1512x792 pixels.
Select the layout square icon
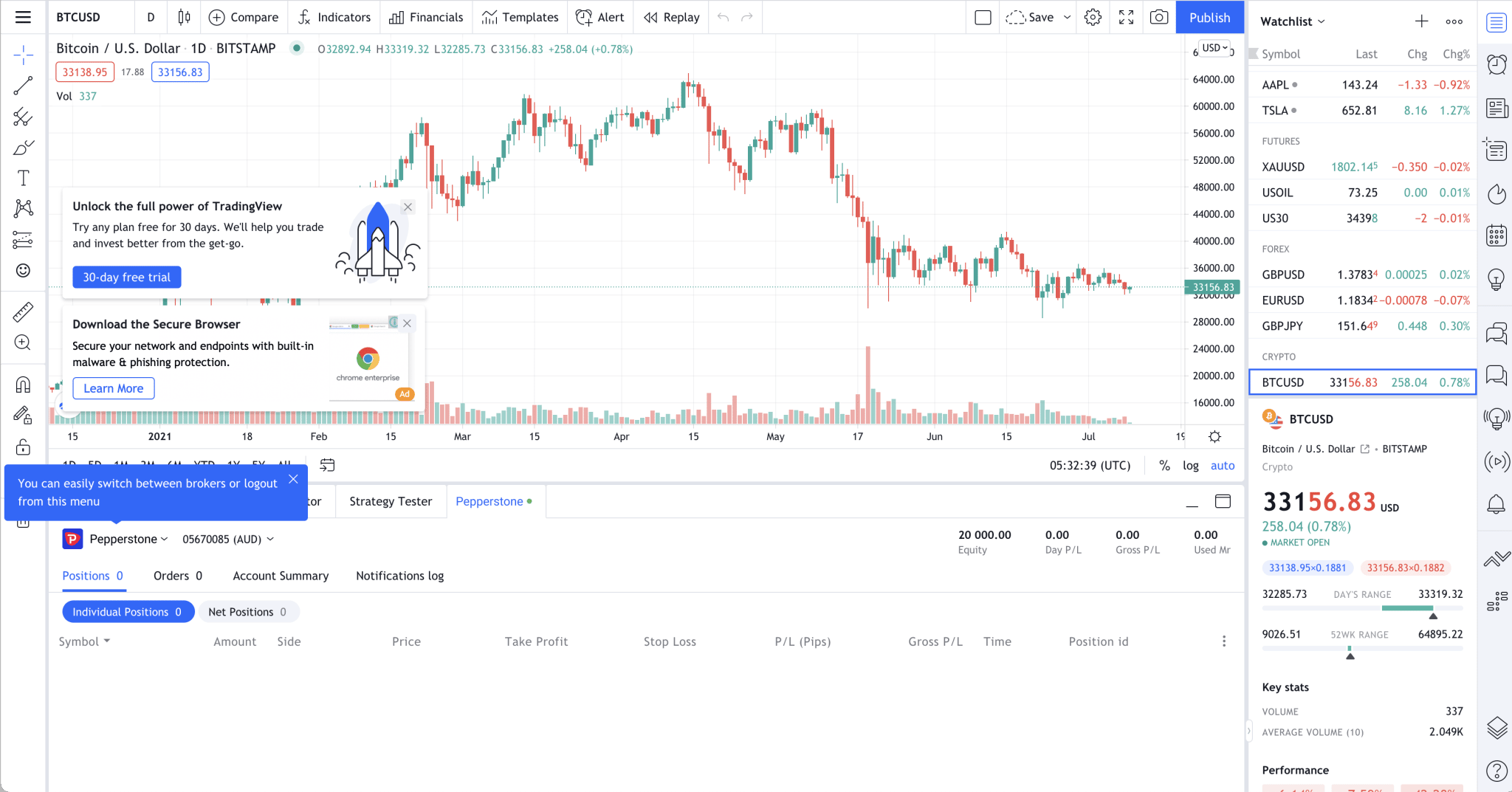pos(983,17)
